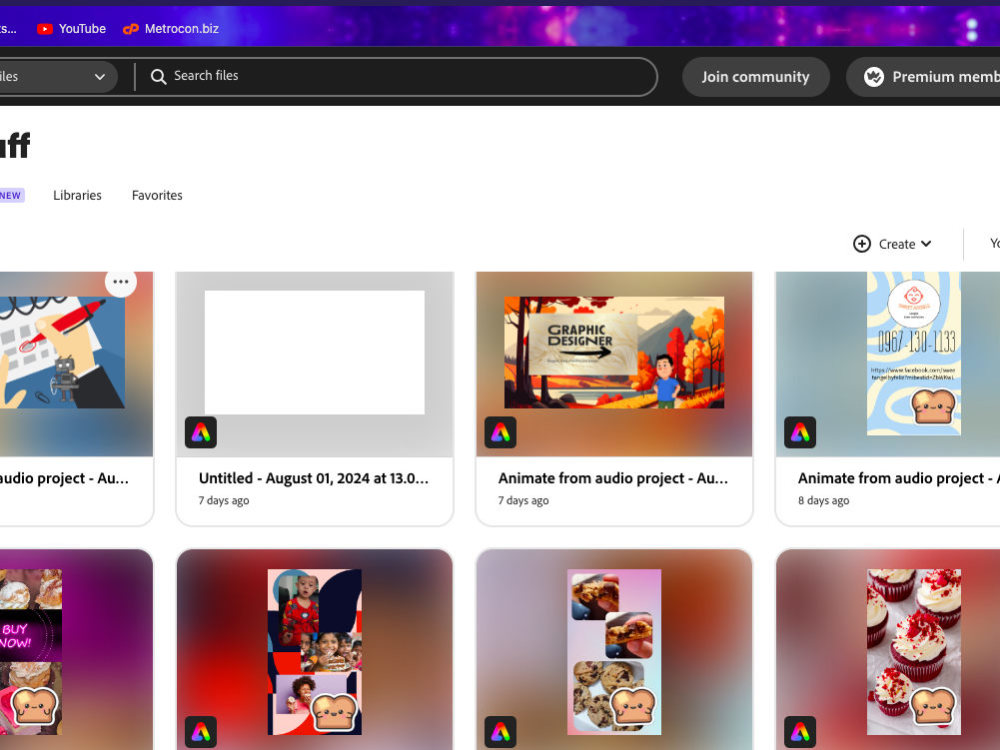Open the browser three-dot menu
This screenshot has width=1000, height=750.
coord(971,29)
